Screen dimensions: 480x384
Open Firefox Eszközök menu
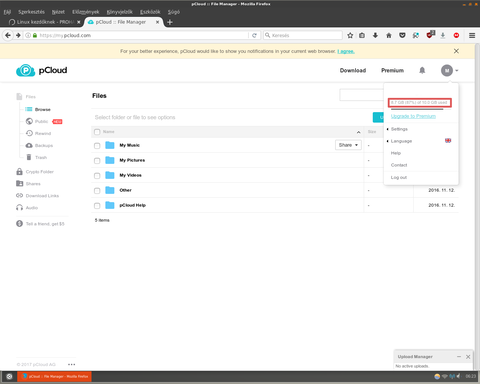click(150, 12)
